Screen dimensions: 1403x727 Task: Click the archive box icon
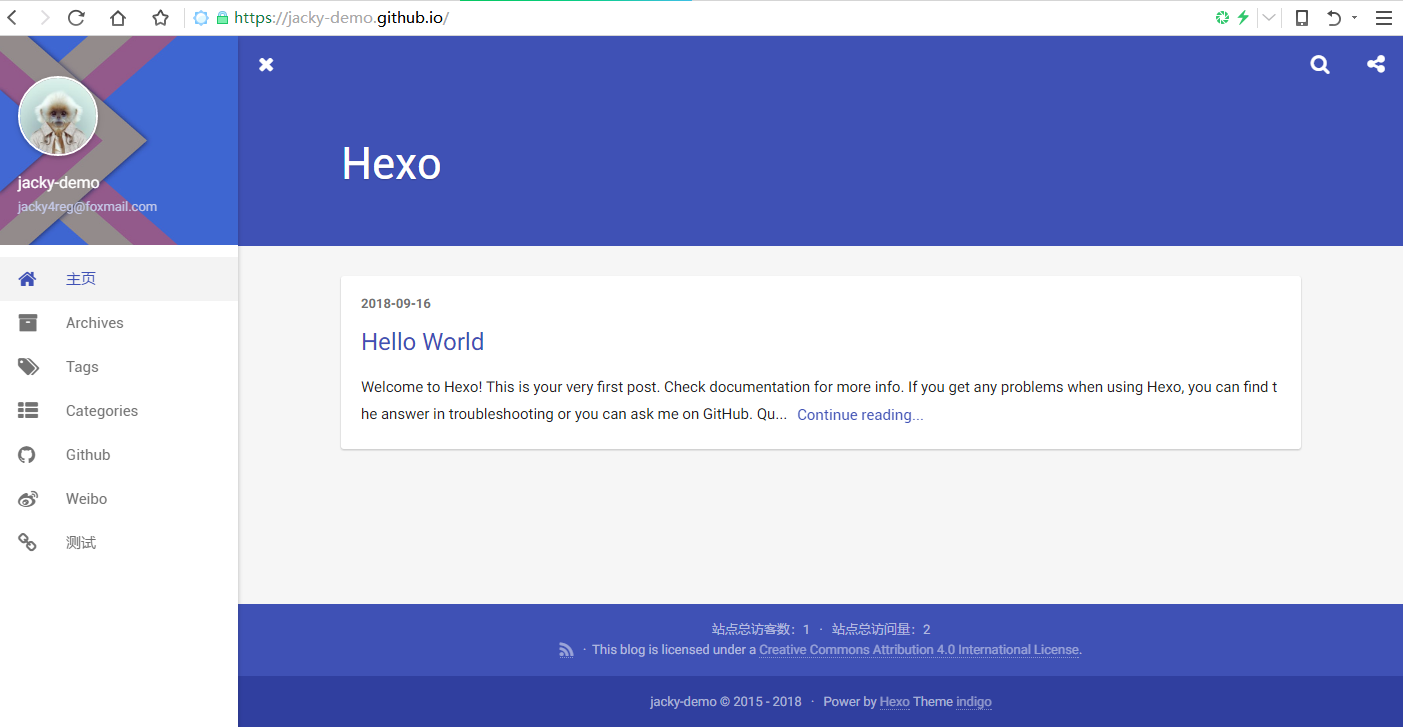[x=28, y=323]
